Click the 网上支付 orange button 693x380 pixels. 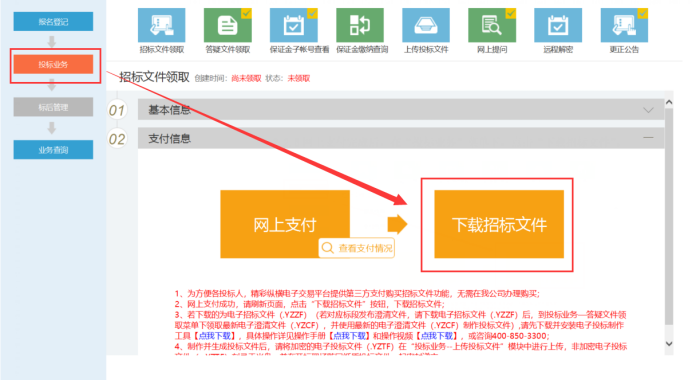[285, 224]
